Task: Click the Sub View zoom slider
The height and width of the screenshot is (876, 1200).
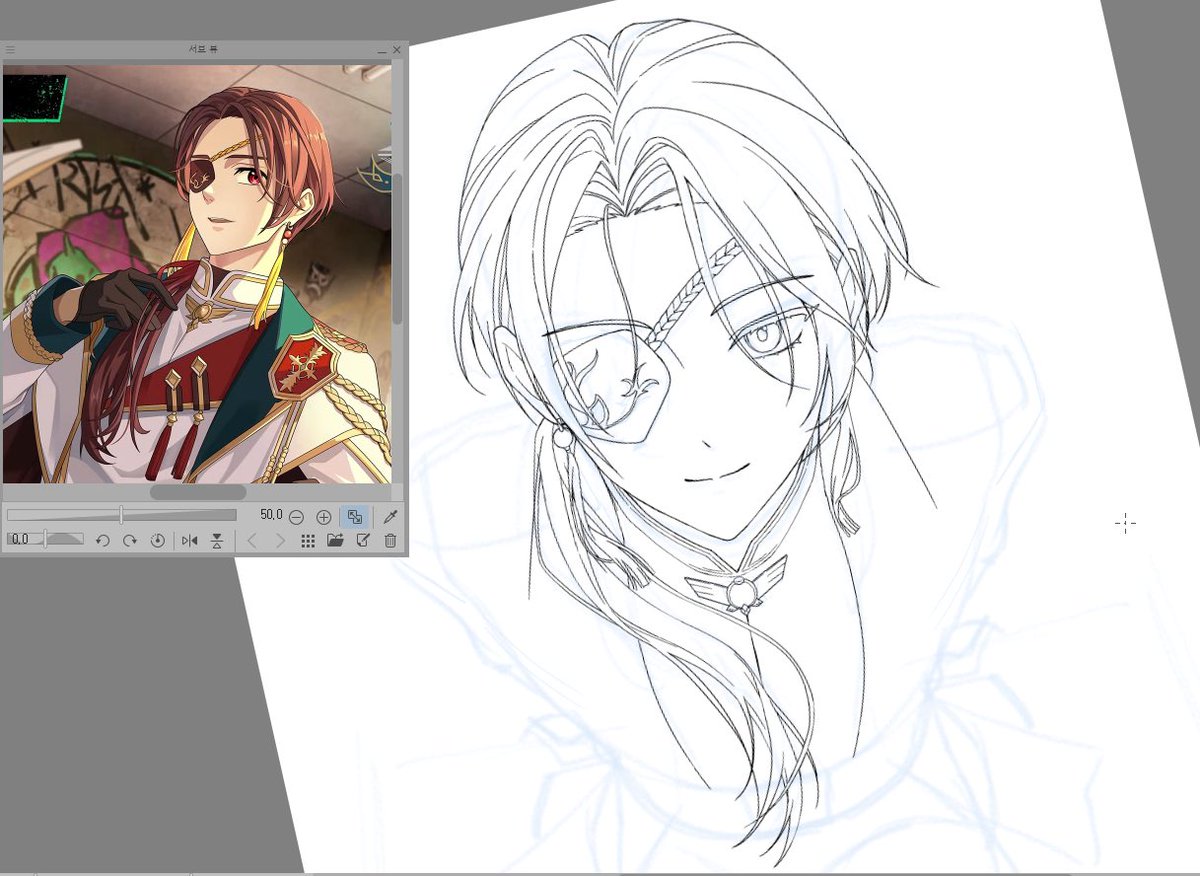Action: pyautogui.click(x=121, y=515)
